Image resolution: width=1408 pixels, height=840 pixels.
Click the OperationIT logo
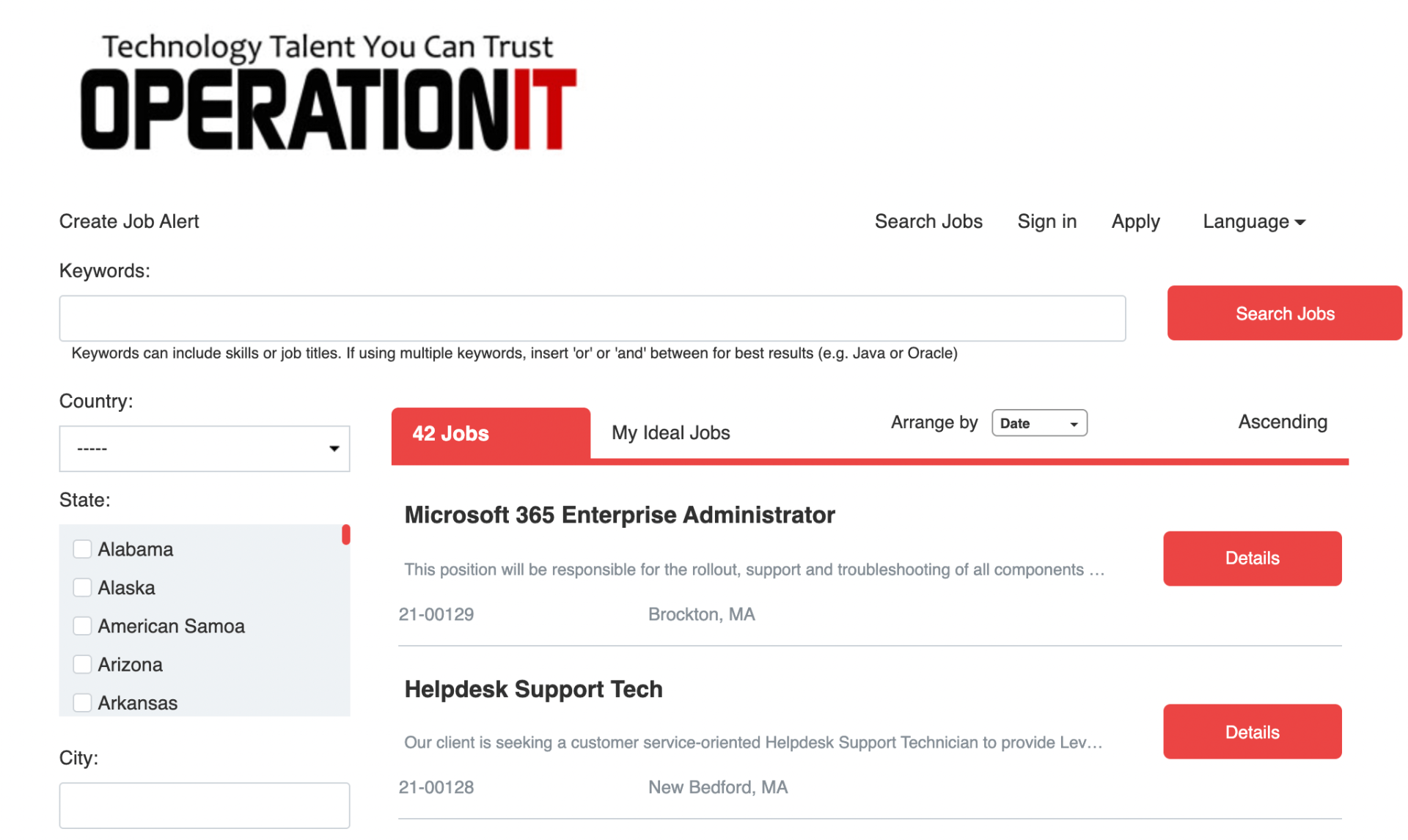(328, 92)
